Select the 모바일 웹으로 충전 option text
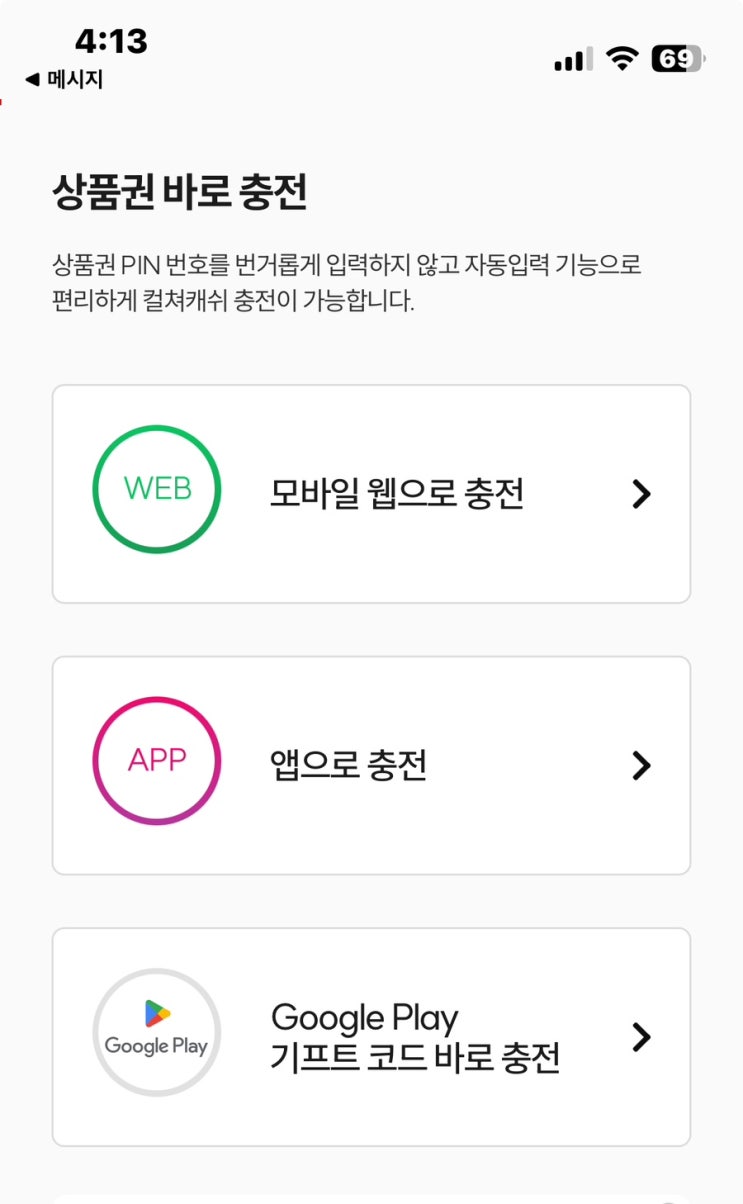Screen dimensions: 743x1204 point(397,494)
